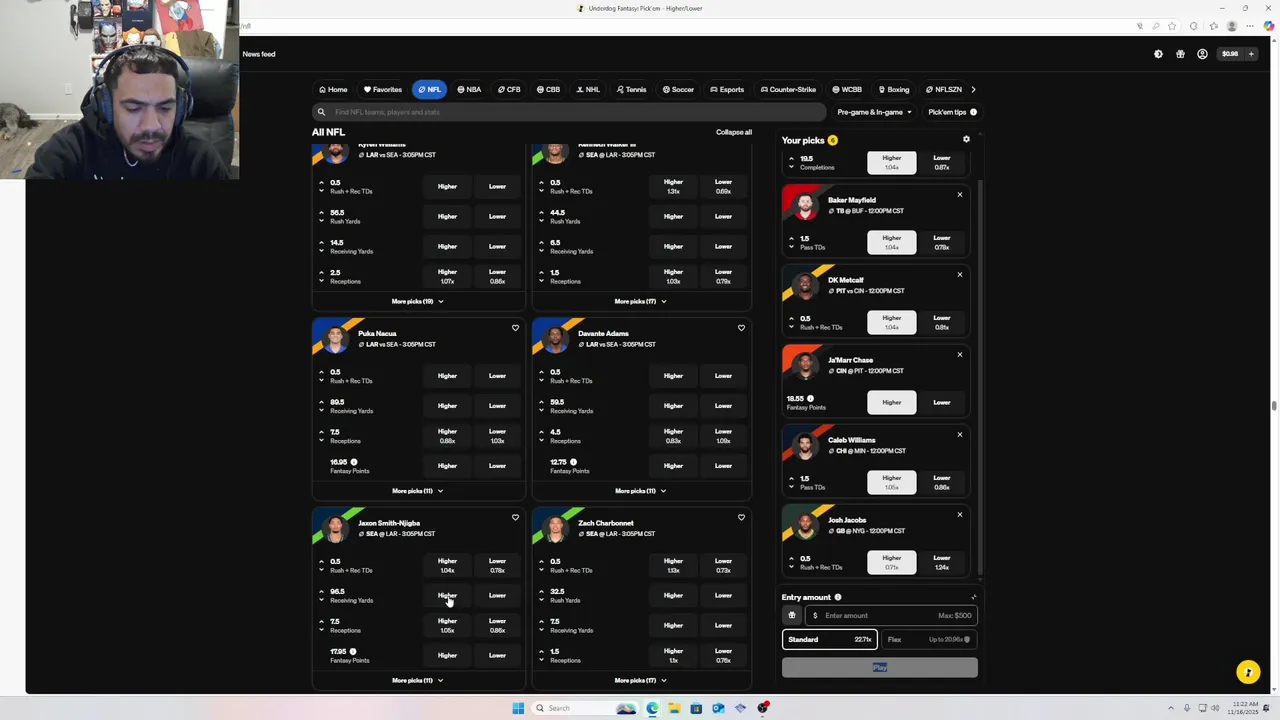Open the Pre-game & In-game dropdown
The width and height of the screenshot is (1280, 720).
click(874, 112)
